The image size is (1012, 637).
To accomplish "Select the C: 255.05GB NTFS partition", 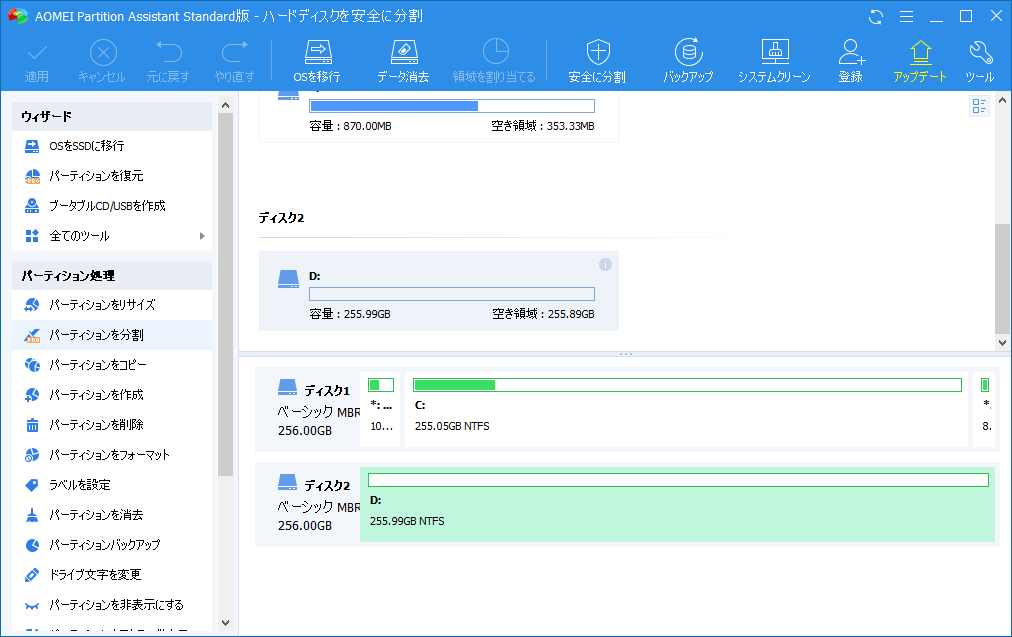I will (x=686, y=409).
